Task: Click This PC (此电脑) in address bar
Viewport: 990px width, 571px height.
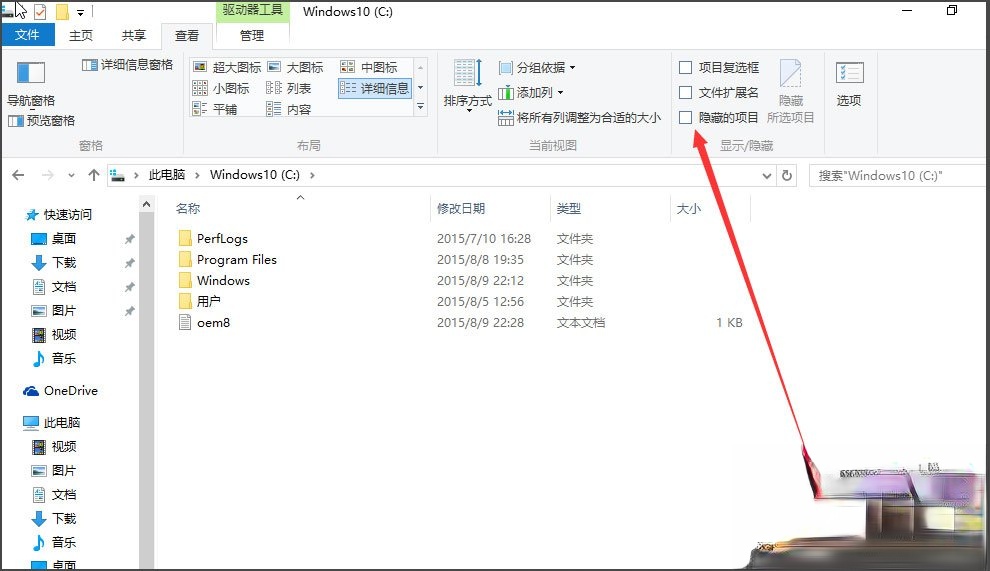Action: [x=167, y=175]
